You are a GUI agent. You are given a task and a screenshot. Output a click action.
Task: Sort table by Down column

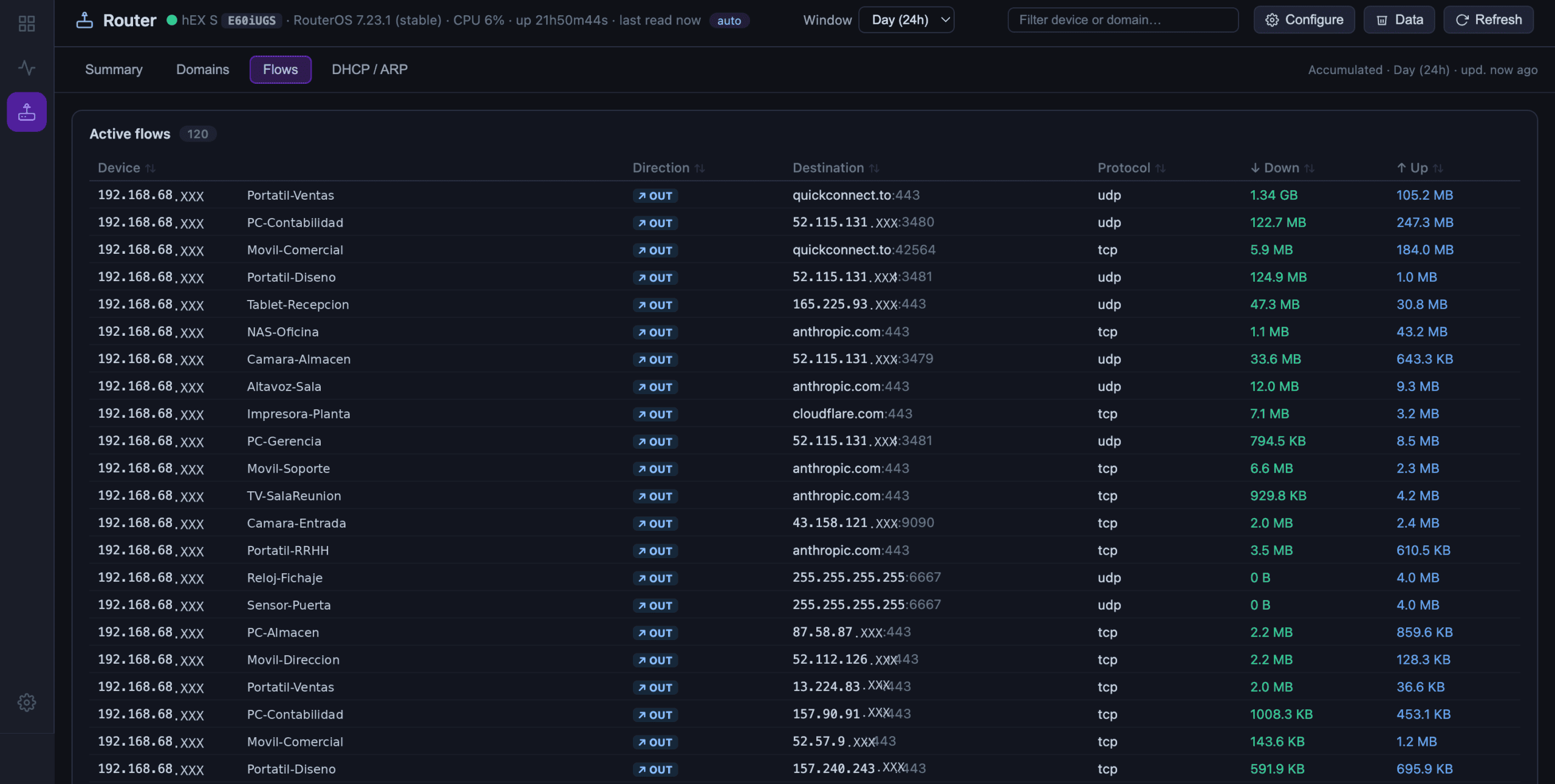1282,168
